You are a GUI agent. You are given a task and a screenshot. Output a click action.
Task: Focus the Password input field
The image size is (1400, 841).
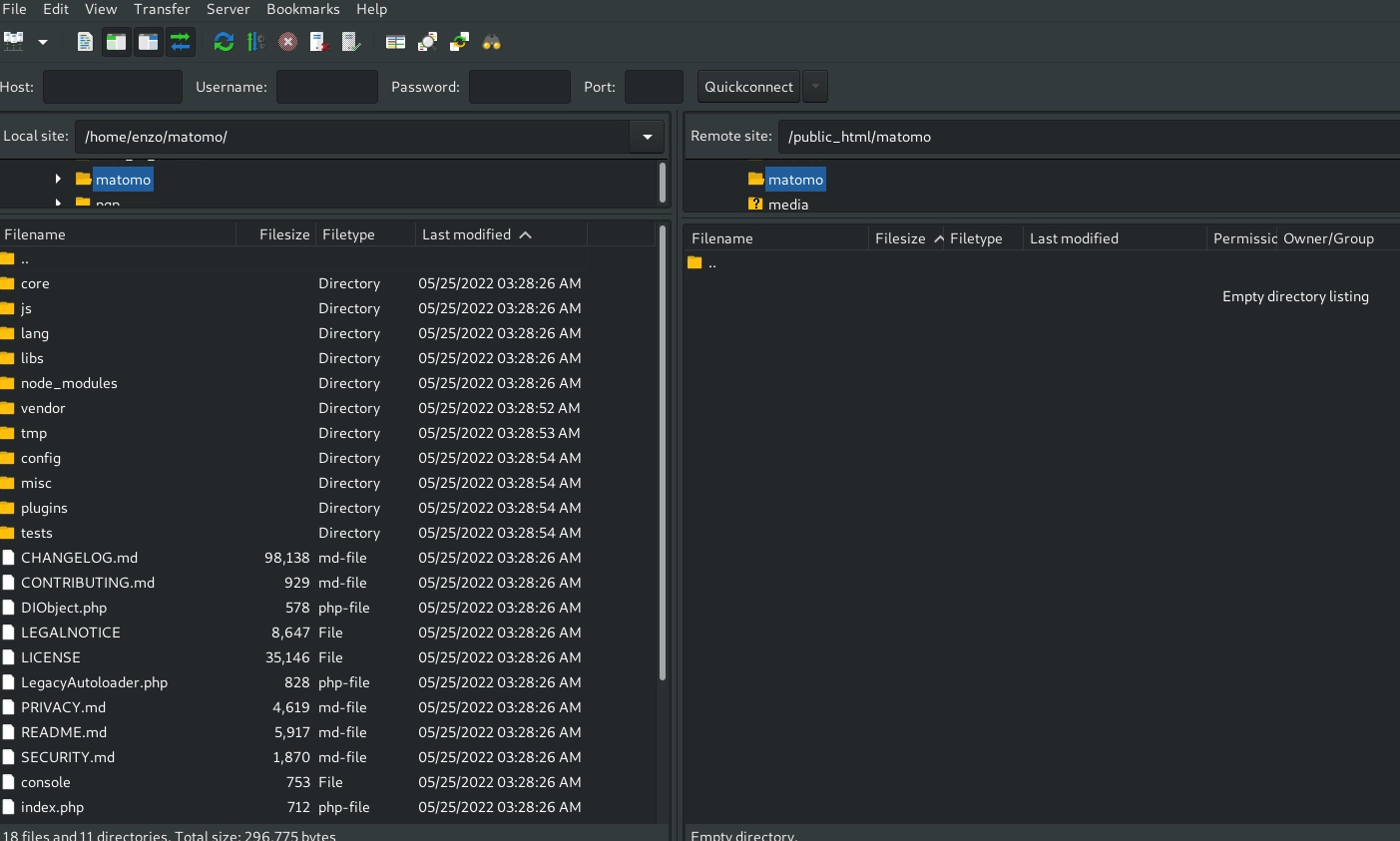tap(520, 87)
